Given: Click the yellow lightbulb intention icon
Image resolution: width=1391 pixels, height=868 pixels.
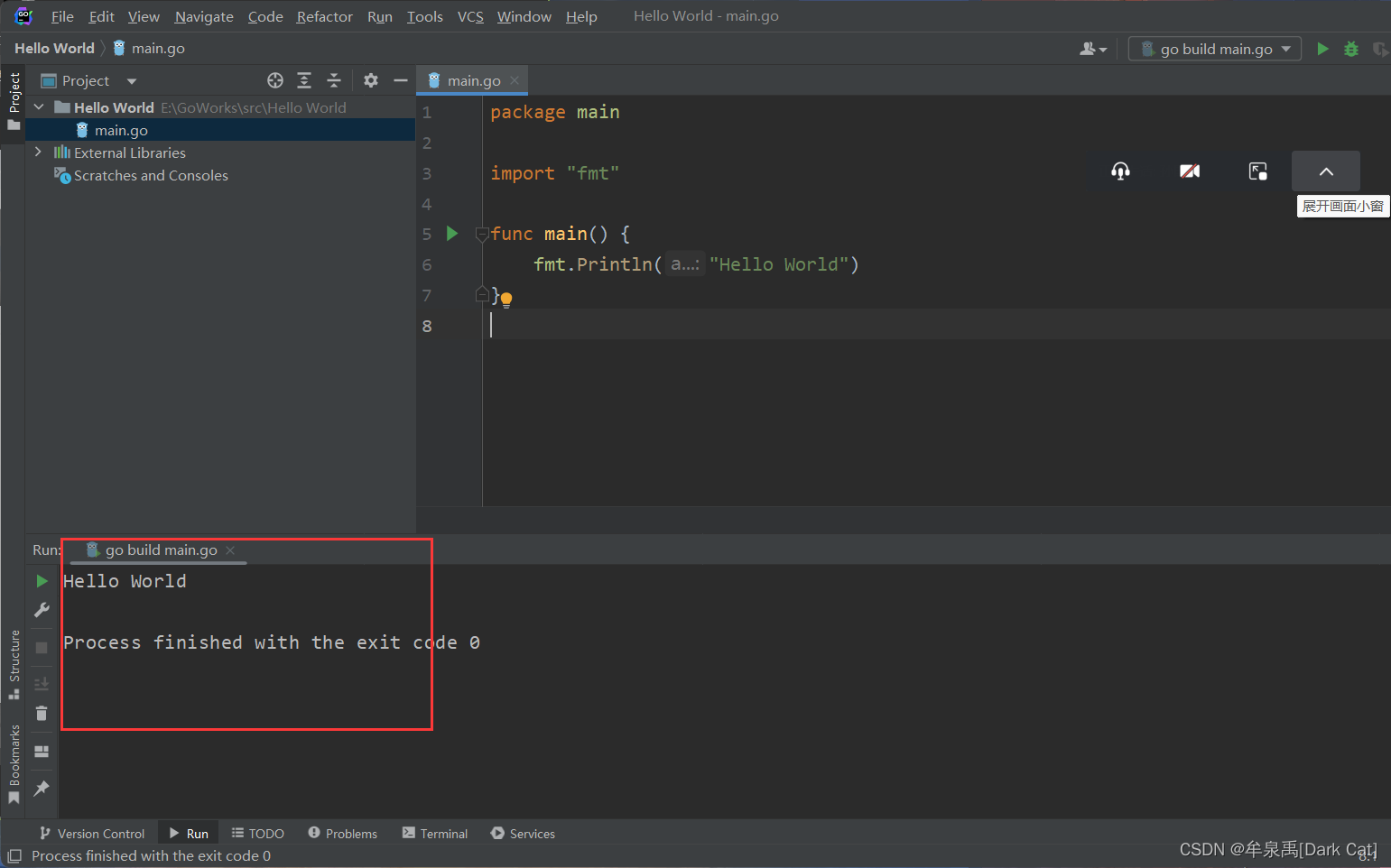Looking at the screenshot, I should [506, 300].
